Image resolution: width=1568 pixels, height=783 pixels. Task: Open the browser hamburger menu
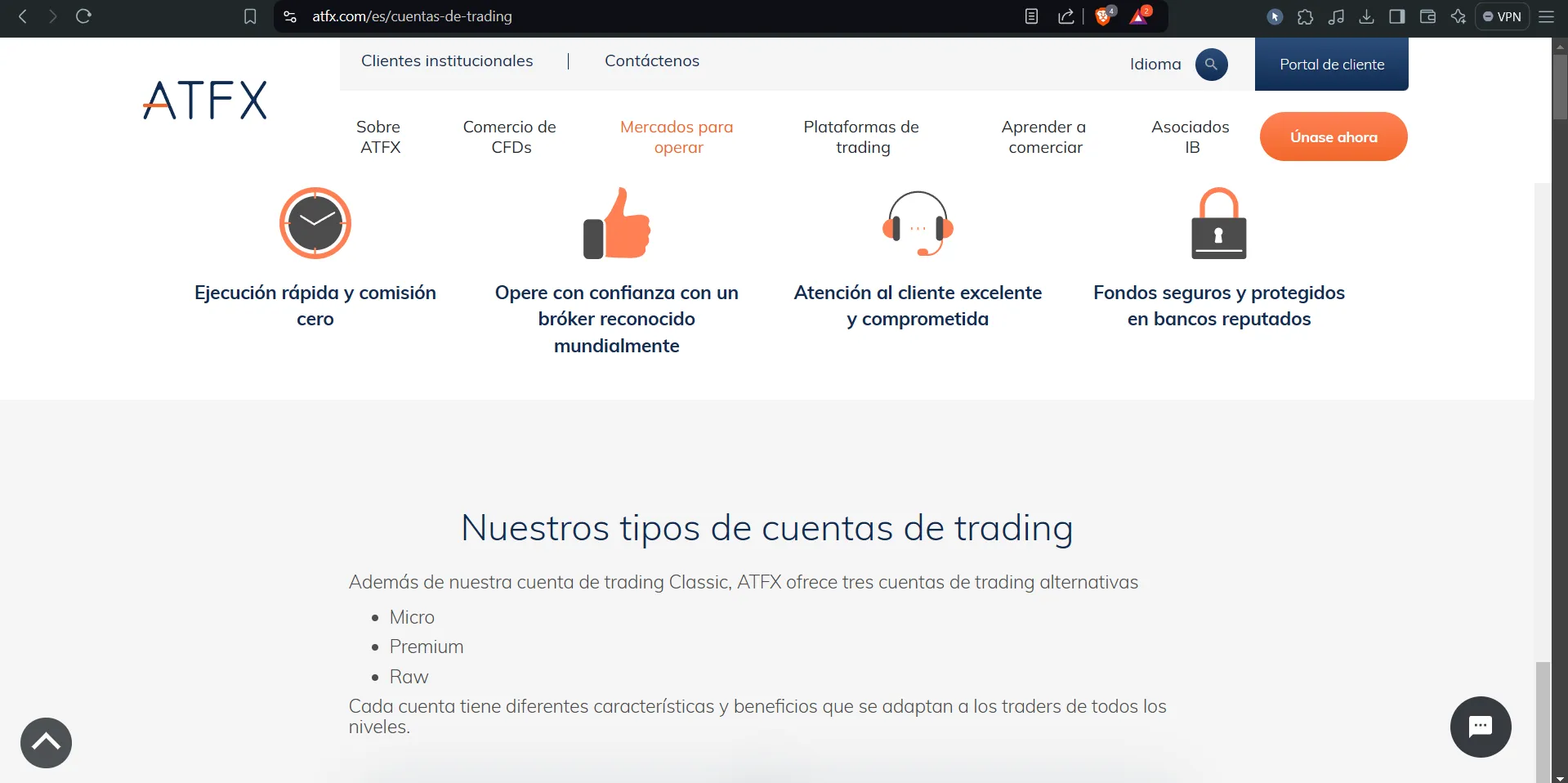click(1546, 16)
